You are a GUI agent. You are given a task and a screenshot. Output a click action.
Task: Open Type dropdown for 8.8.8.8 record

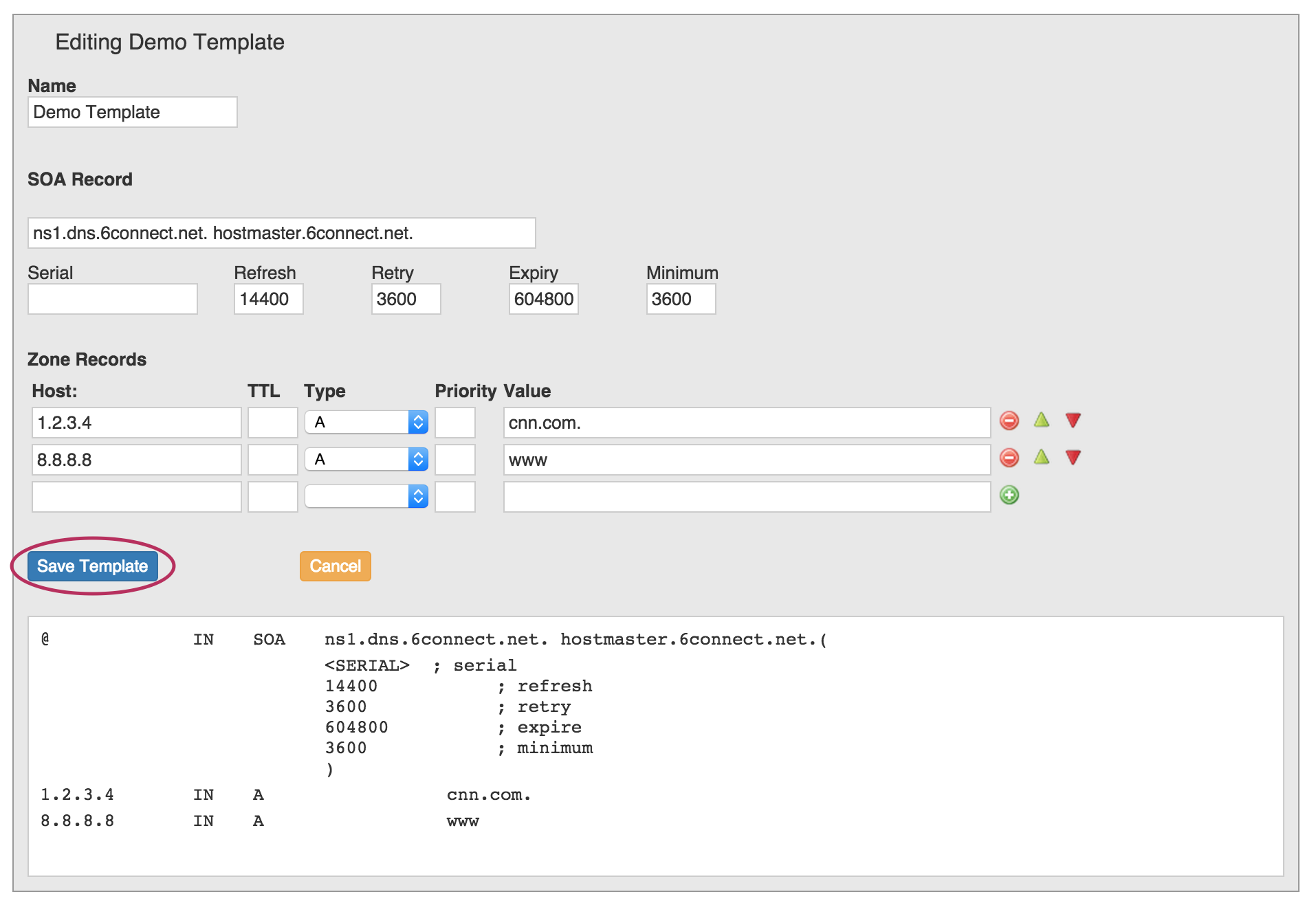point(366,460)
